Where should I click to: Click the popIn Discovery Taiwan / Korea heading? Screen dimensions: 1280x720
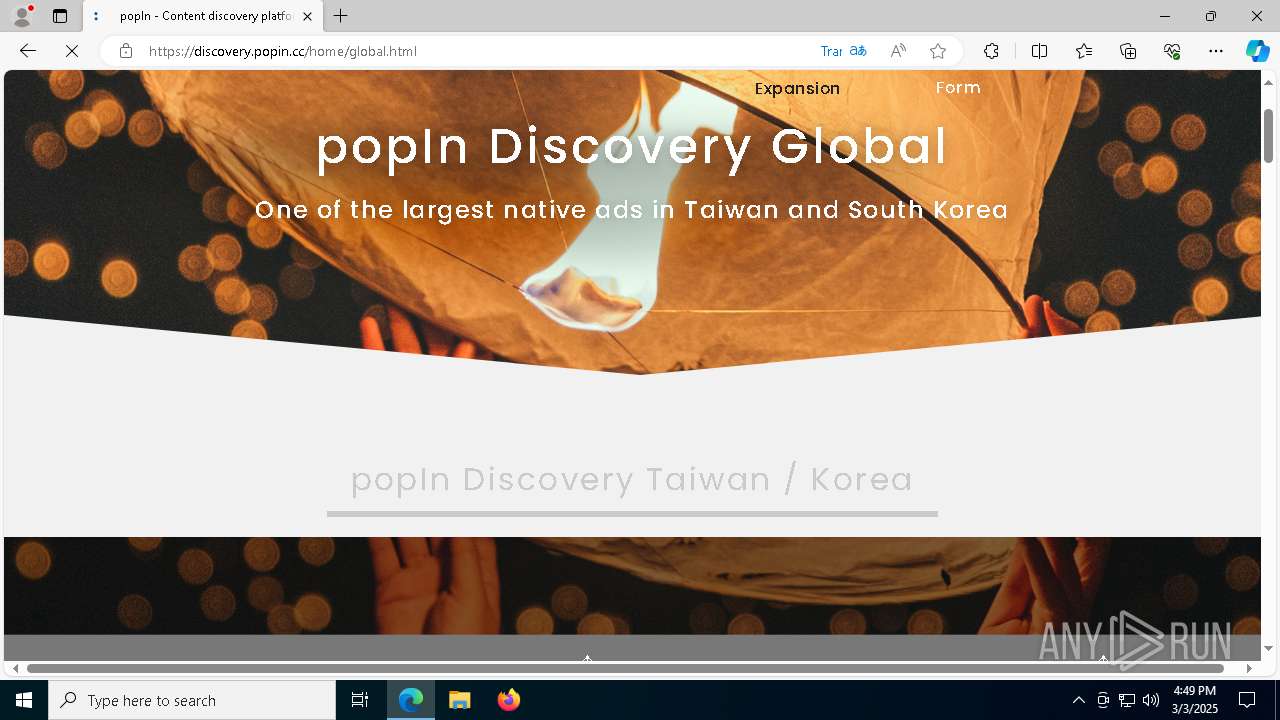coord(632,479)
